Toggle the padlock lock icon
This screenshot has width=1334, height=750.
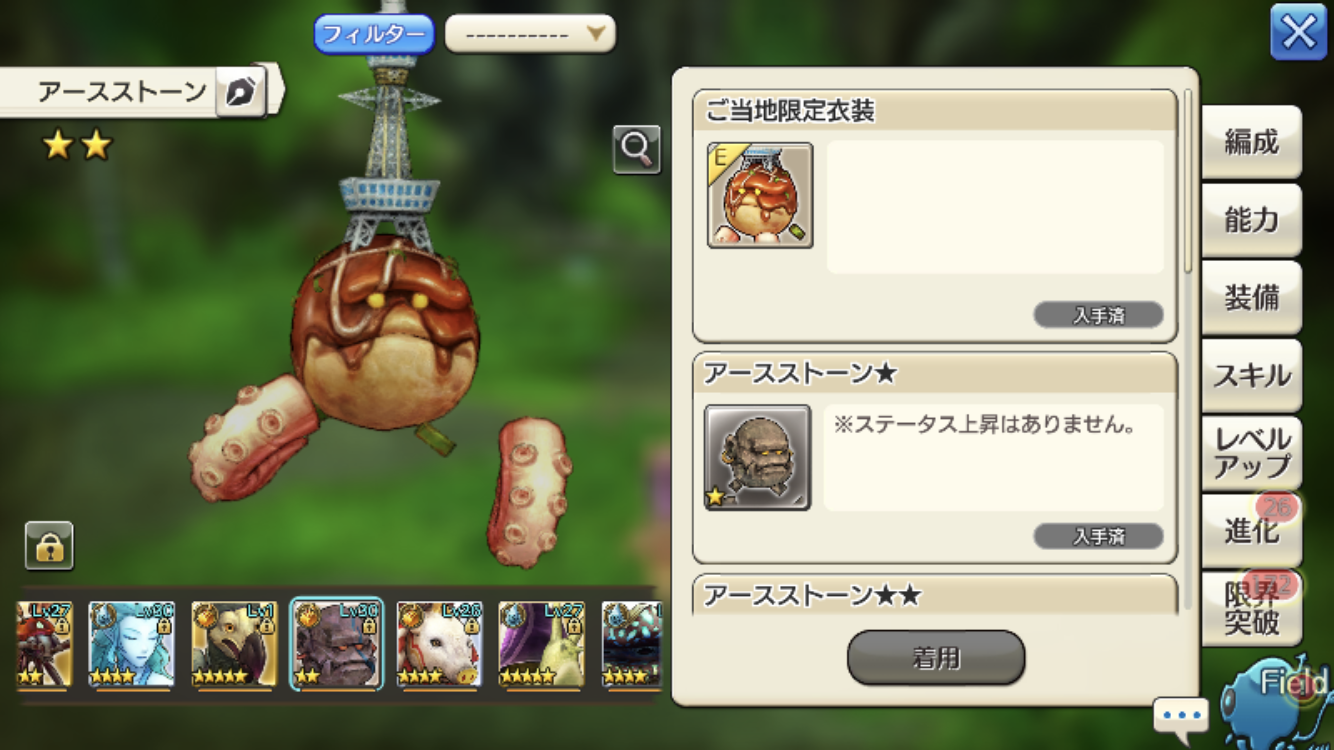coord(49,546)
